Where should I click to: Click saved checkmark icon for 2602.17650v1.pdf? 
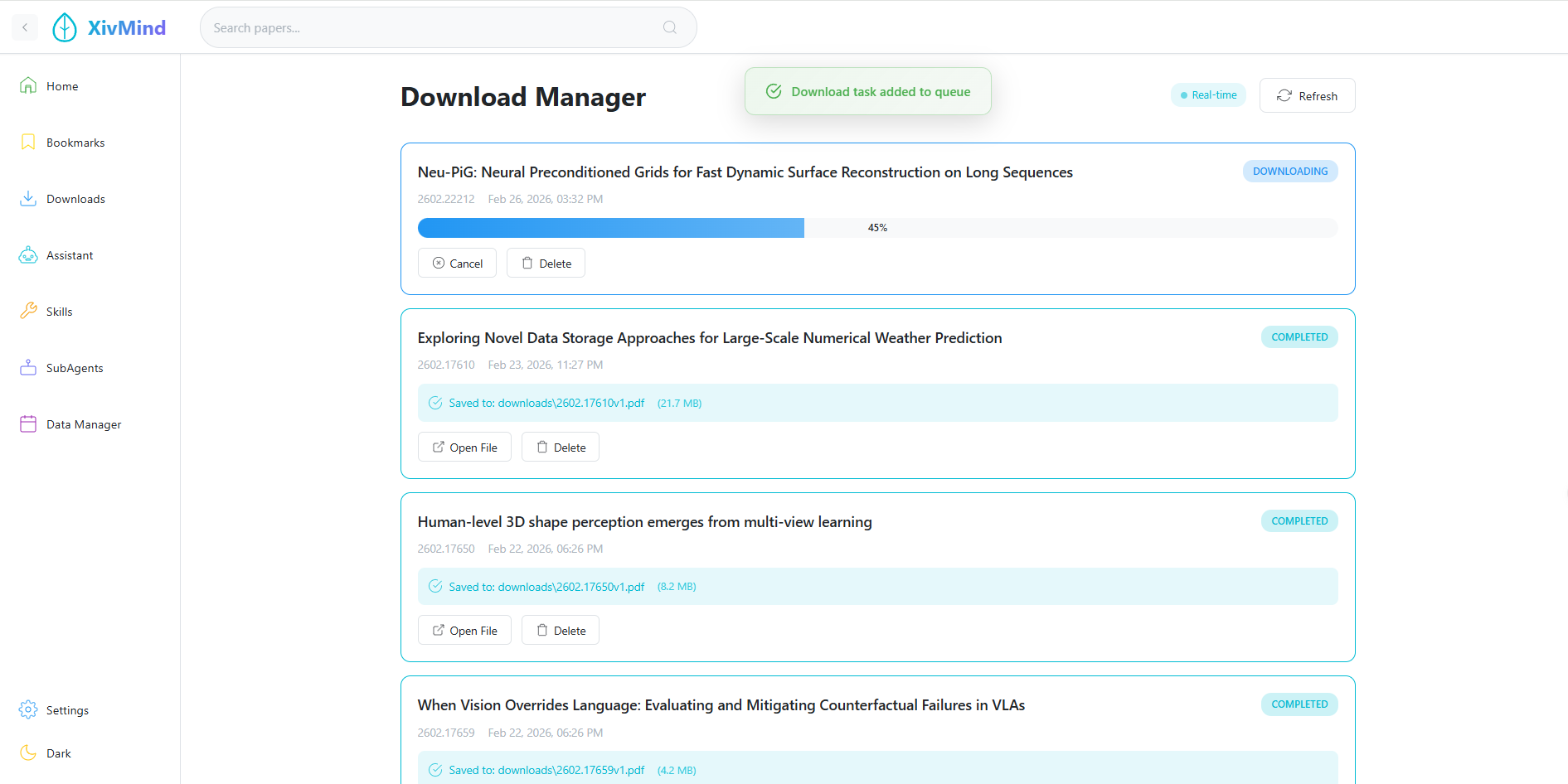pos(435,586)
